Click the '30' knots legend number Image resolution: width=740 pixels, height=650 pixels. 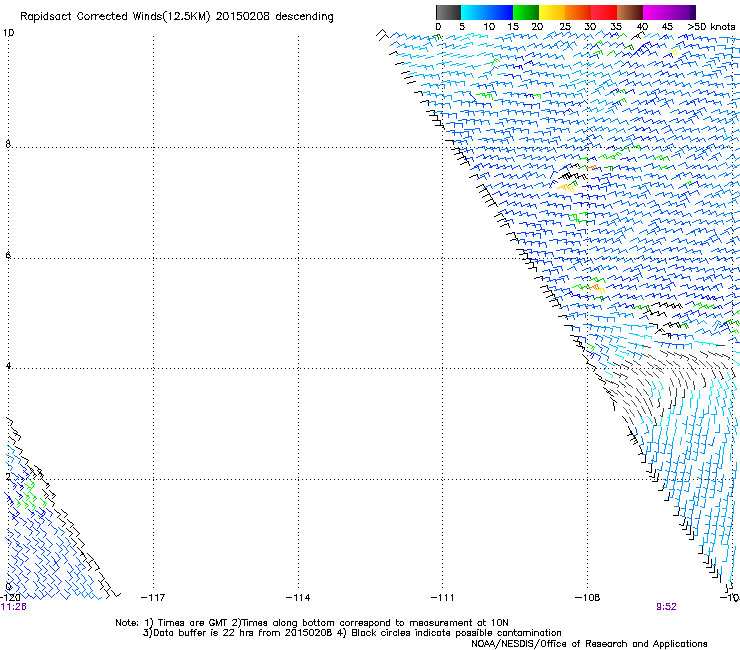coord(590,27)
